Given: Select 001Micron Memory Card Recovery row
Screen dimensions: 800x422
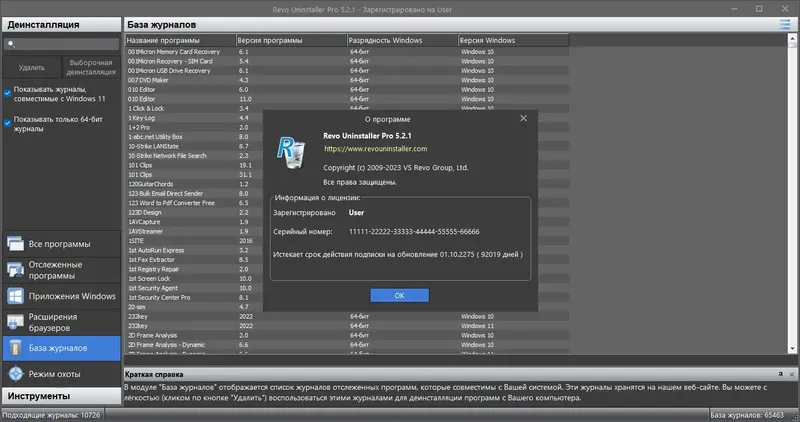Looking at the screenshot, I should point(347,52).
